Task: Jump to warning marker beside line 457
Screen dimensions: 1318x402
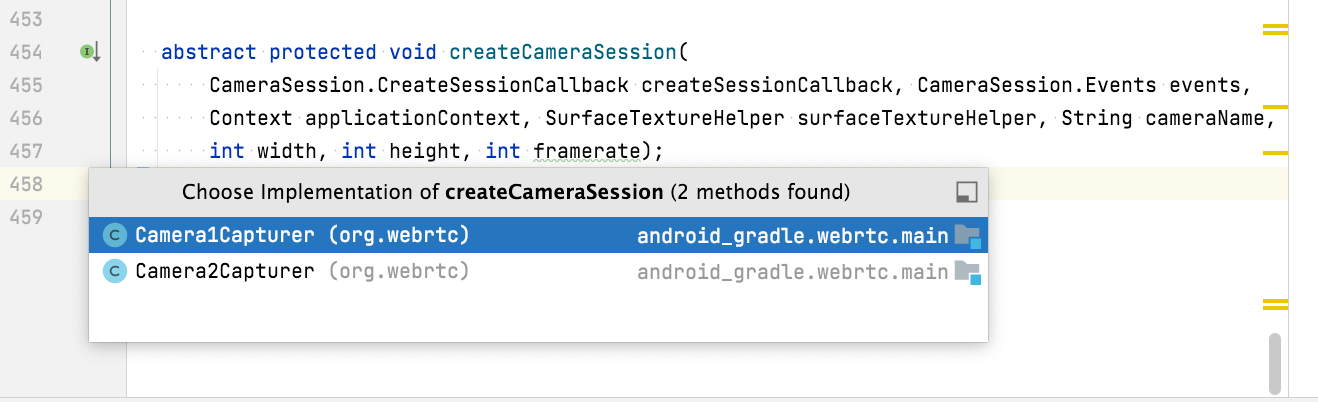Action: (x=1275, y=153)
